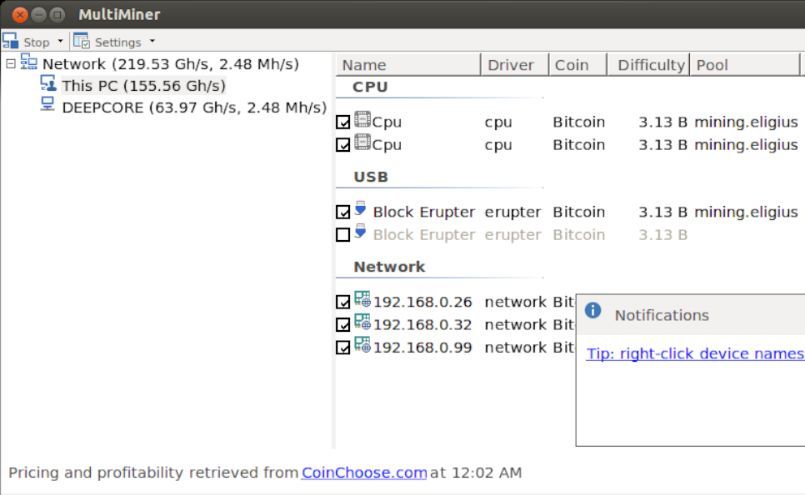Click the Stop mining toolbar icon
Viewport: 805px width, 495px height.
tap(10, 41)
